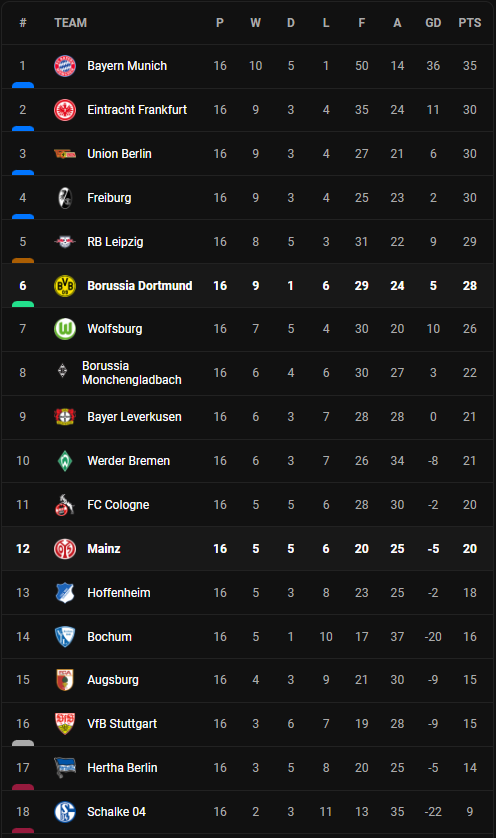Screen dimensions: 496x838
Task: Select the Freiburg row in standings
Action: 247,198
